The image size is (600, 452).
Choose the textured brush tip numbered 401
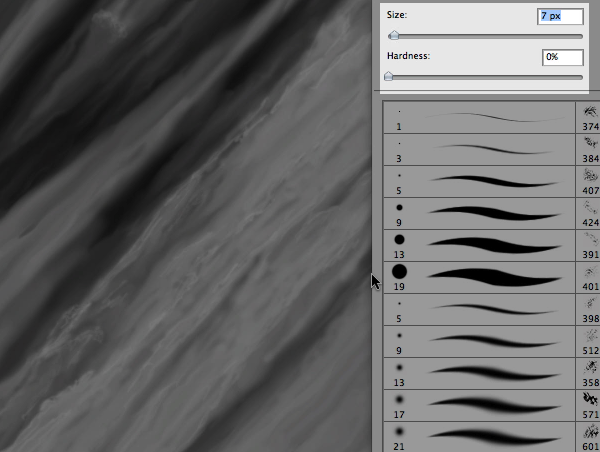(x=588, y=278)
